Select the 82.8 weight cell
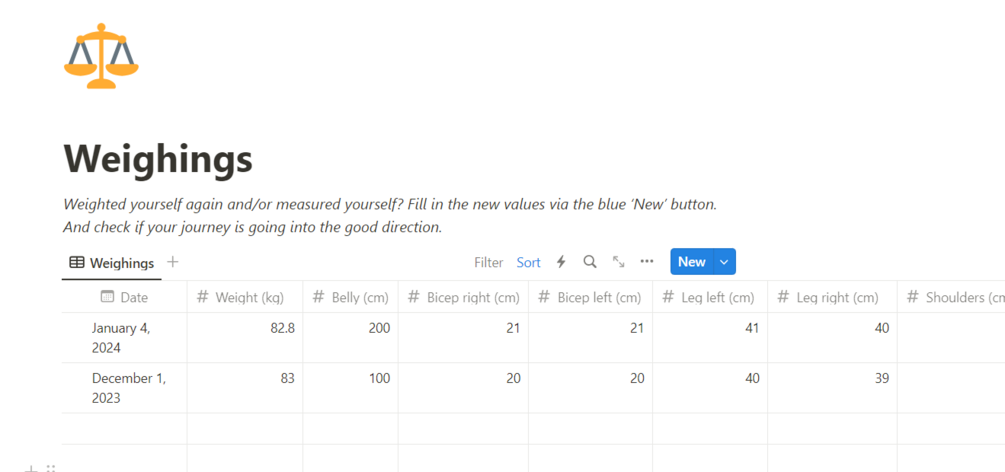Image resolution: width=1005 pixels, height=472 pixels. (x=244, y=328)
